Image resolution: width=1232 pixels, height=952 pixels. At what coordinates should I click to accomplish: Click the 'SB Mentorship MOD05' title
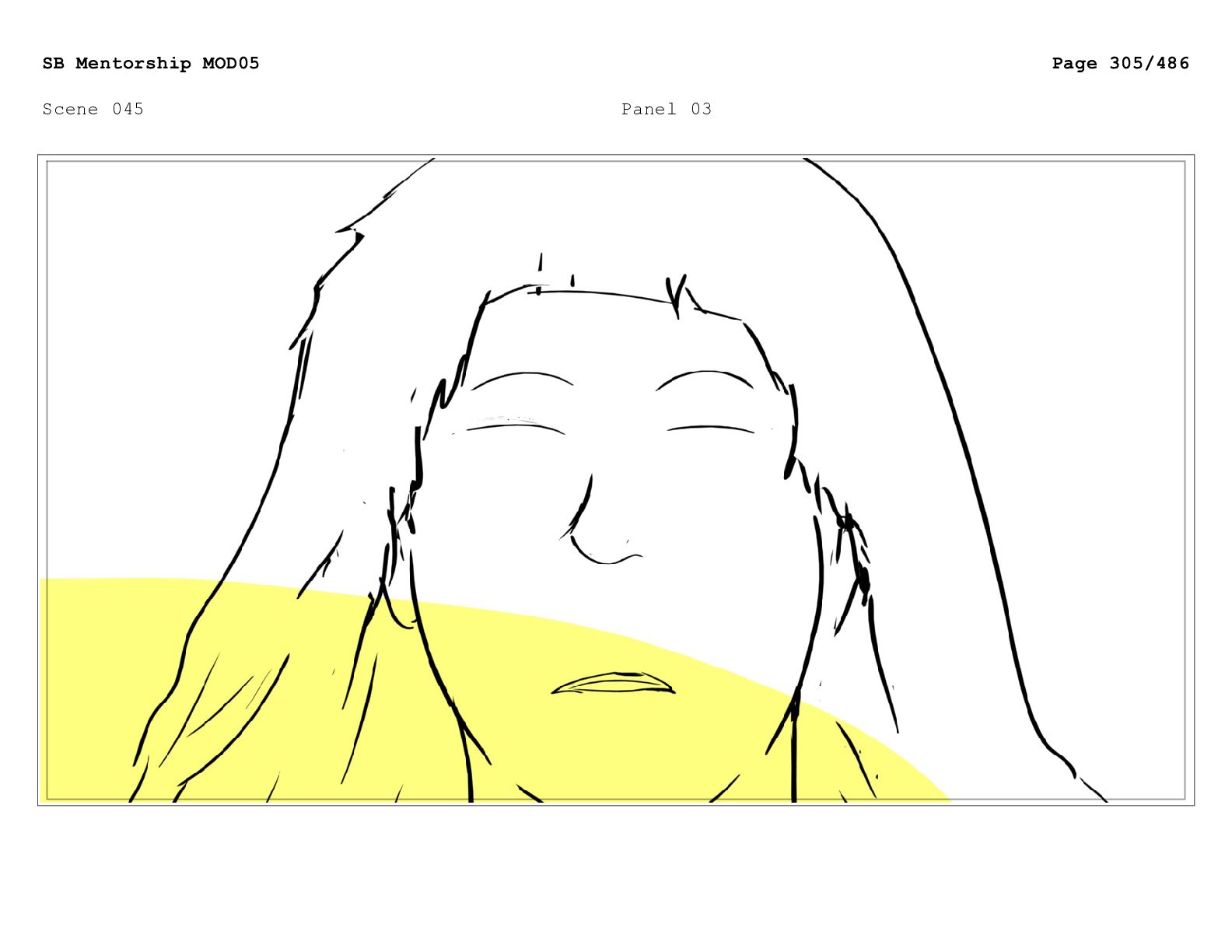click(151, 64)
